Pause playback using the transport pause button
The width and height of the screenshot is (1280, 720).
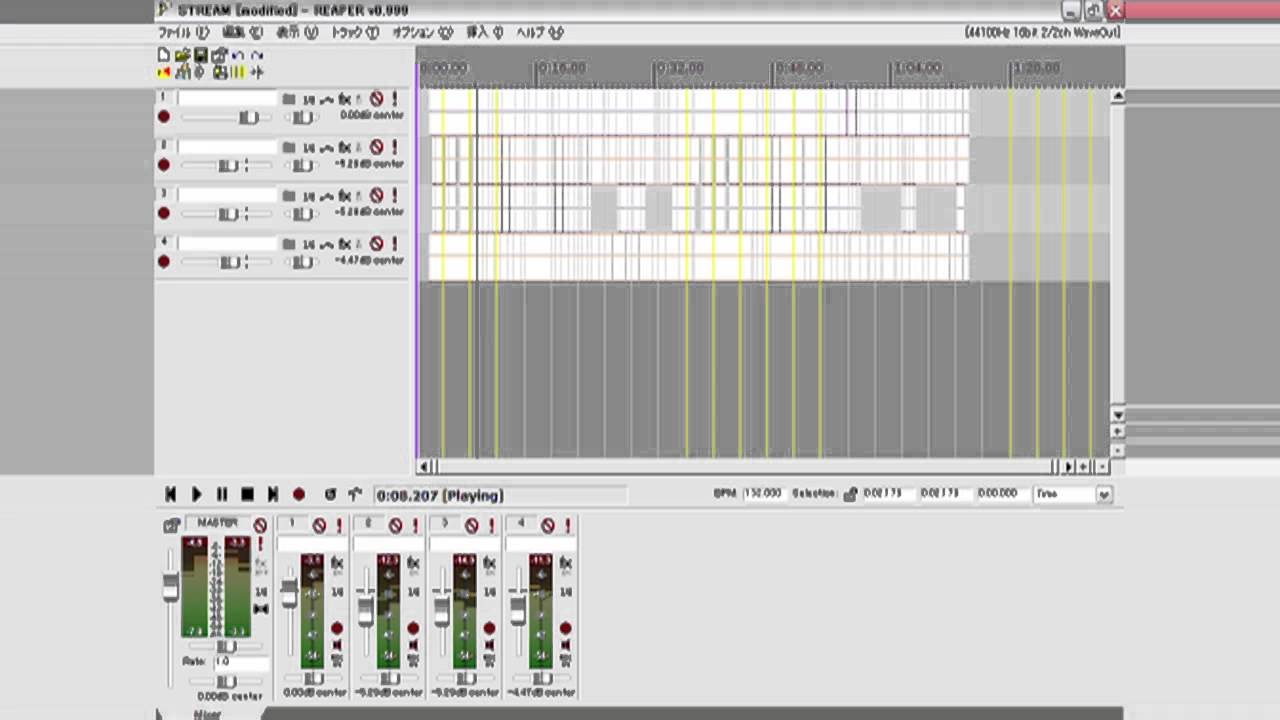pos(222,495)
